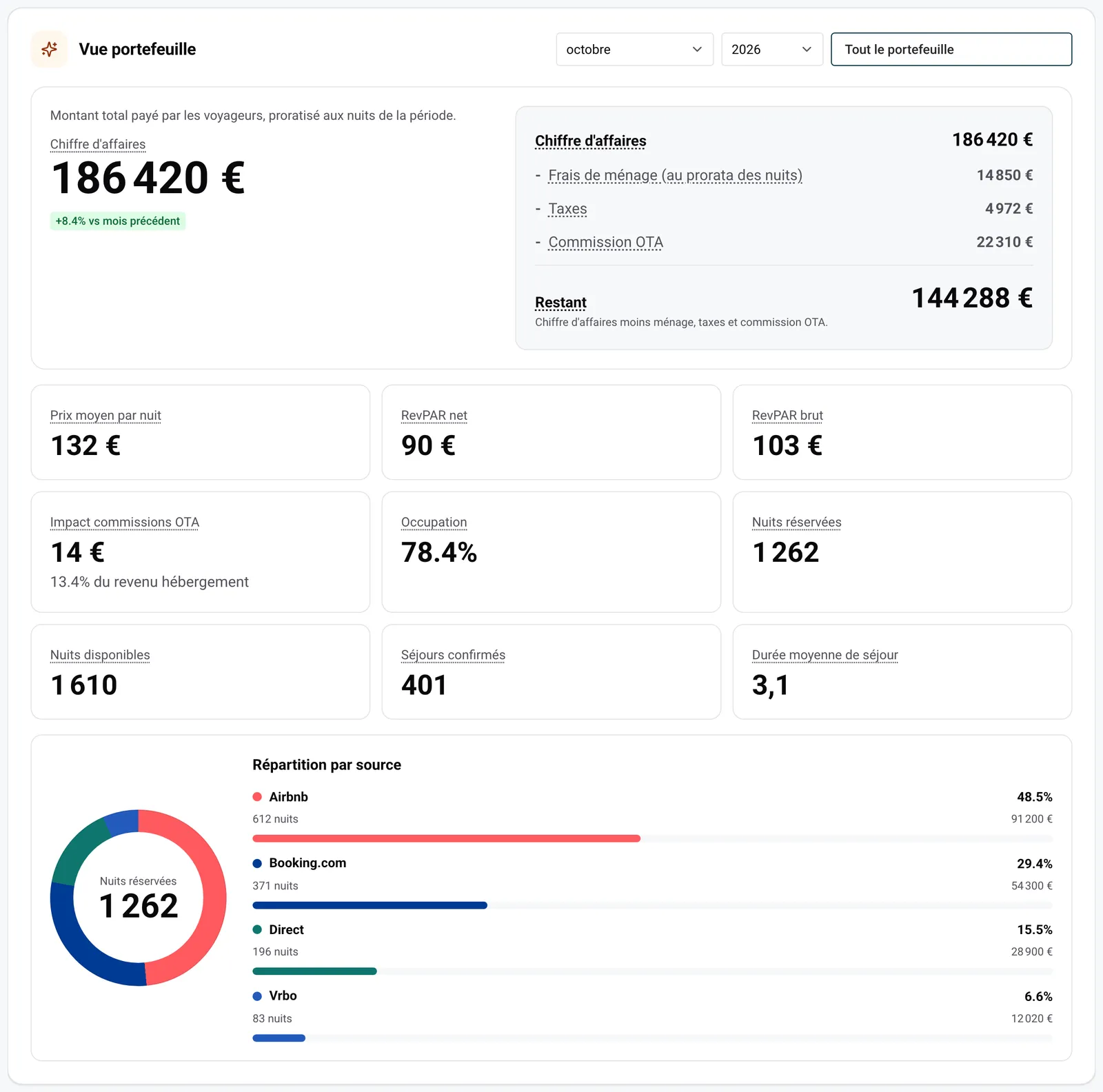This screenshot has height=1092, width=1103.
Task: Click the donut chart center value 1 262
Action: [x=139, y=906]
